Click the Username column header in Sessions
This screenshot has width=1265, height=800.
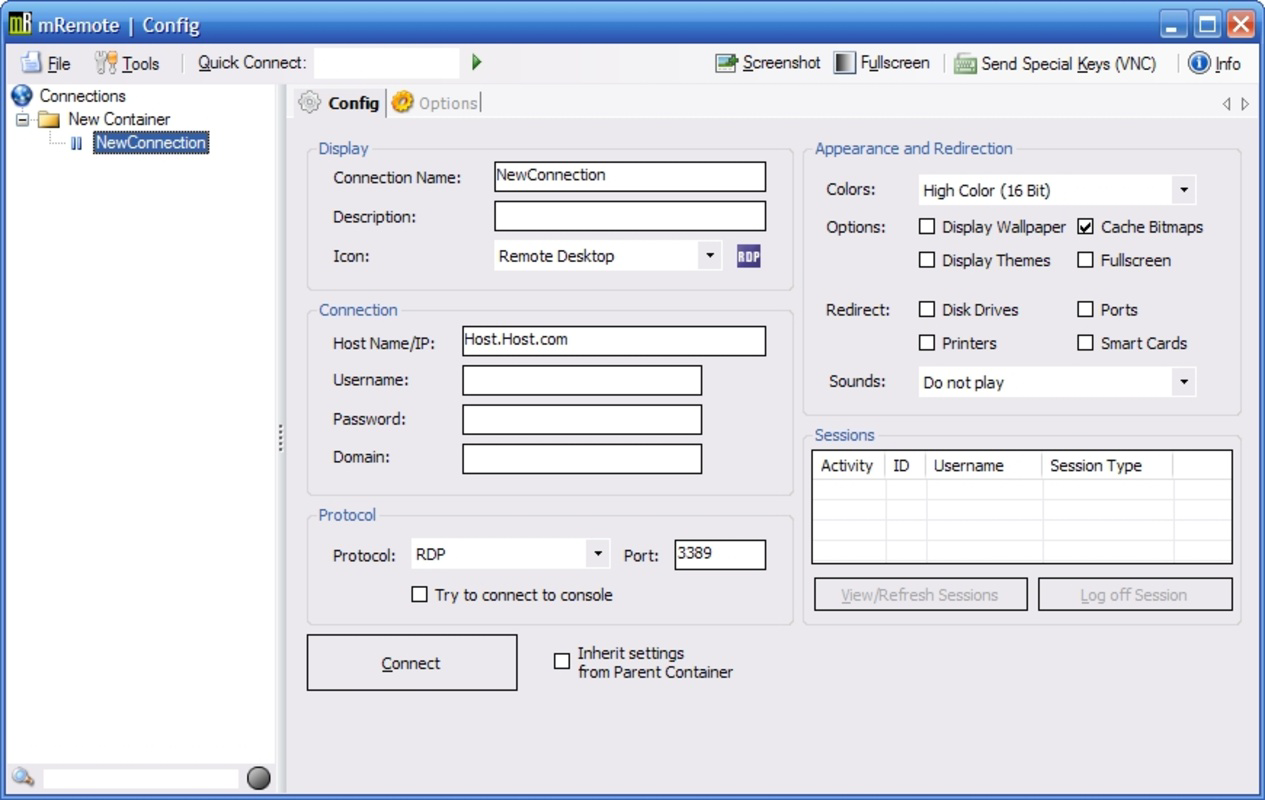pyautogui.click(x=983, y=465)
